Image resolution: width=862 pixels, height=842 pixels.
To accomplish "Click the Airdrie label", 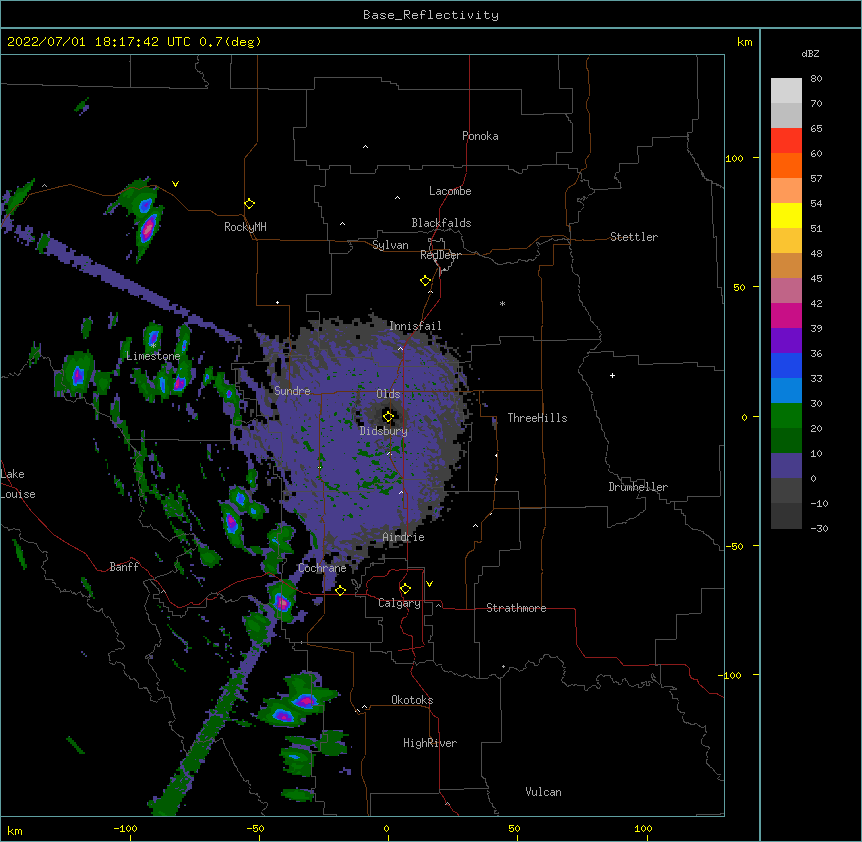I will [x=404, y=537].
